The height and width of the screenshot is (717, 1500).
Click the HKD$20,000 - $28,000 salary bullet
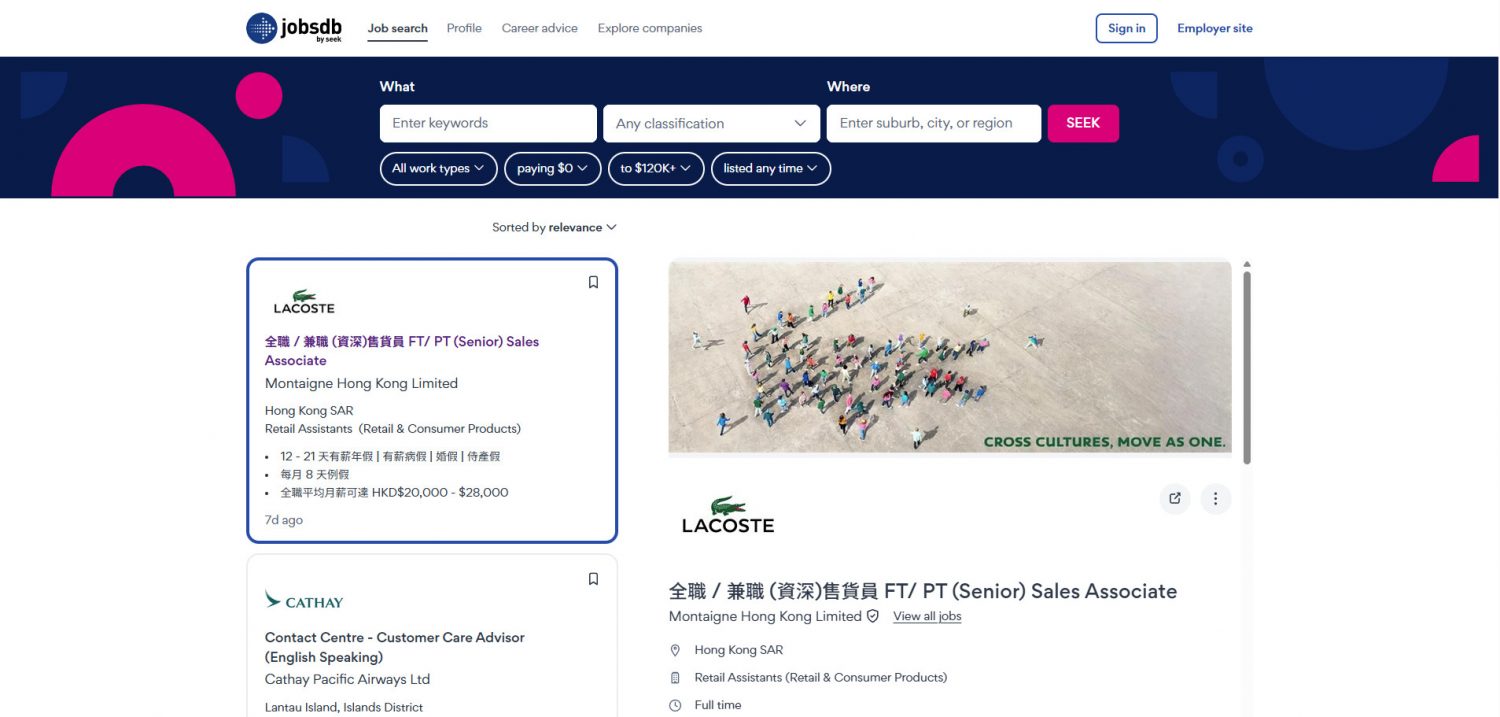394,492
